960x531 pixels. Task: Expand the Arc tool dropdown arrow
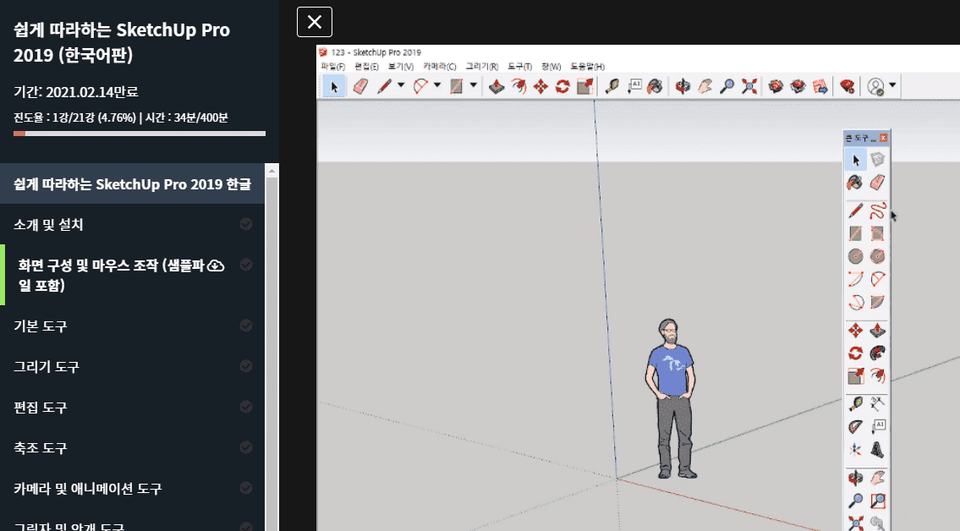437,85
